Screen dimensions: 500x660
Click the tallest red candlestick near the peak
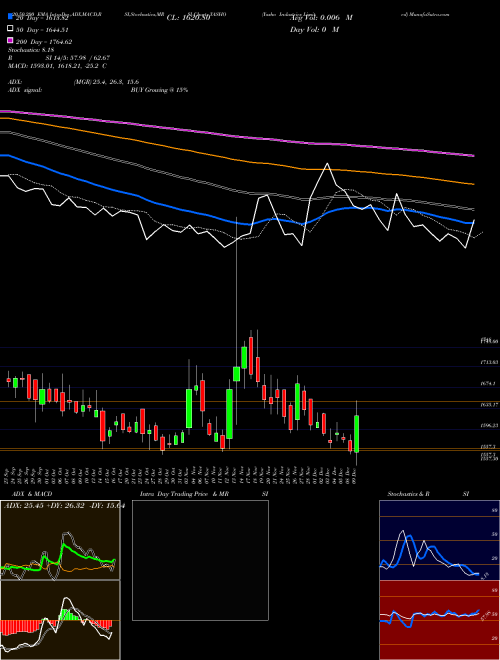[251, 356]
